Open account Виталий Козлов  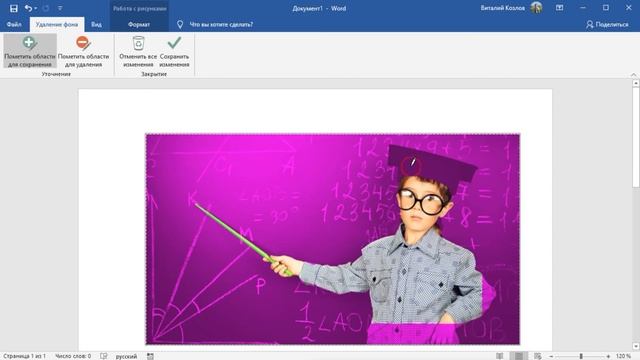502,8
